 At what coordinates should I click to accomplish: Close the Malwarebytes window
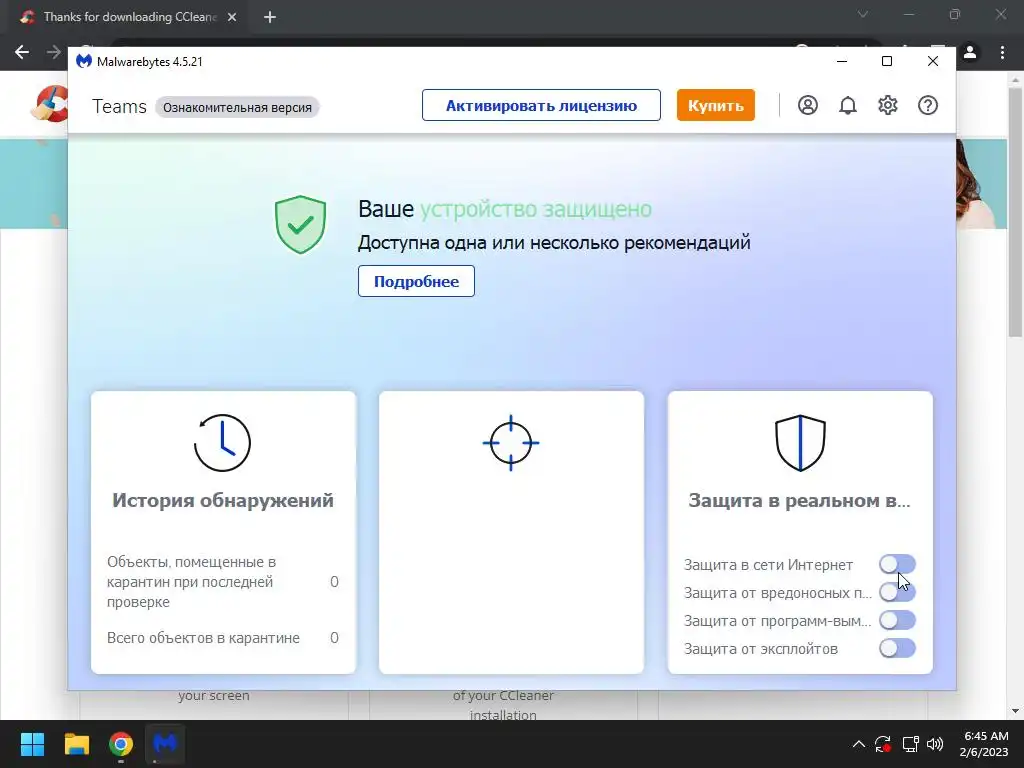(x=933, y=61)
